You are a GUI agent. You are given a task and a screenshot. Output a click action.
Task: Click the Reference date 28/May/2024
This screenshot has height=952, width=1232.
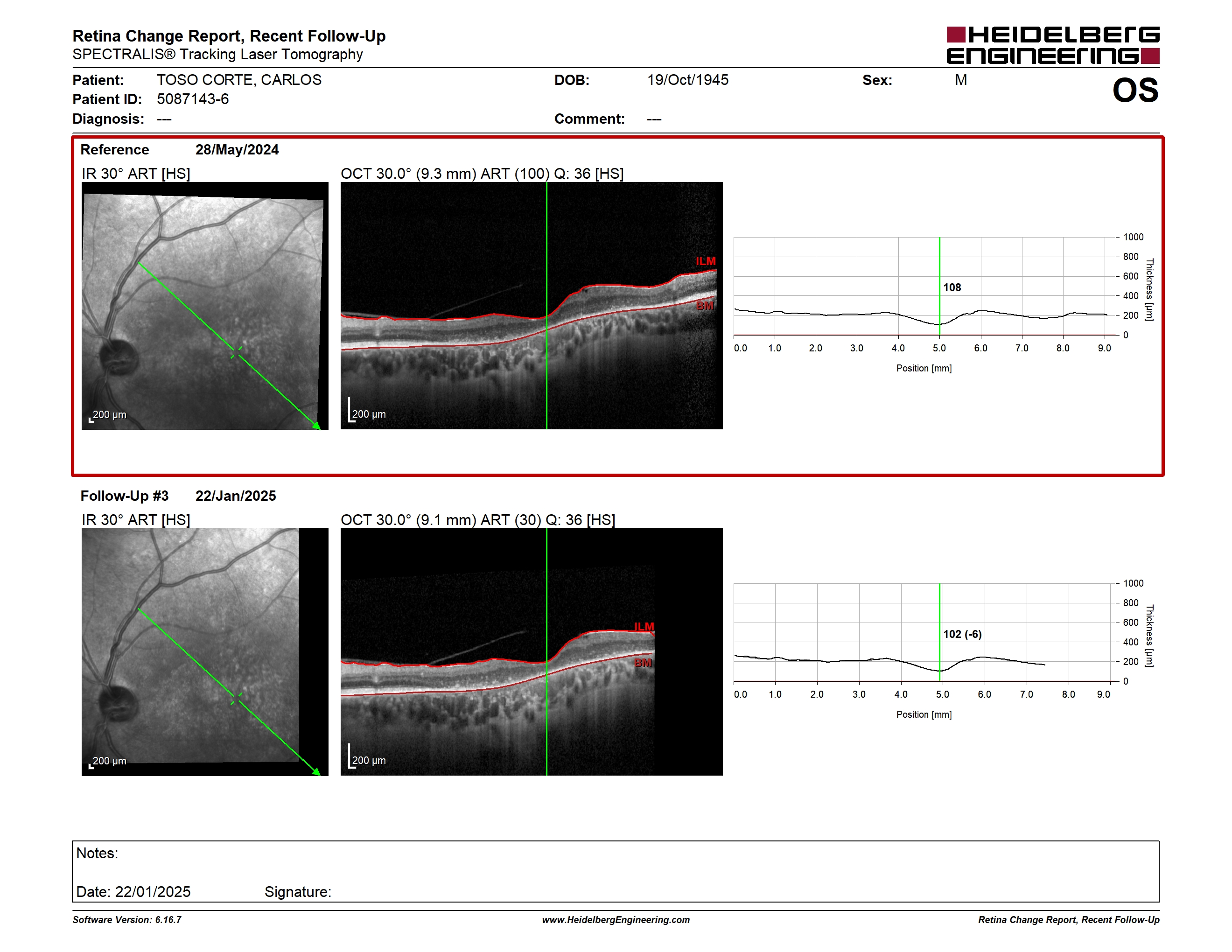coord(237,150)
